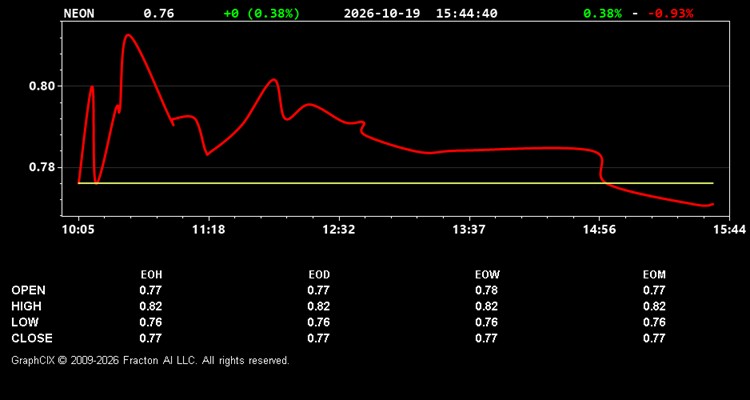750x400 pixels.
Task: Select the 10:05 time axis label
Action: point(78,230)
